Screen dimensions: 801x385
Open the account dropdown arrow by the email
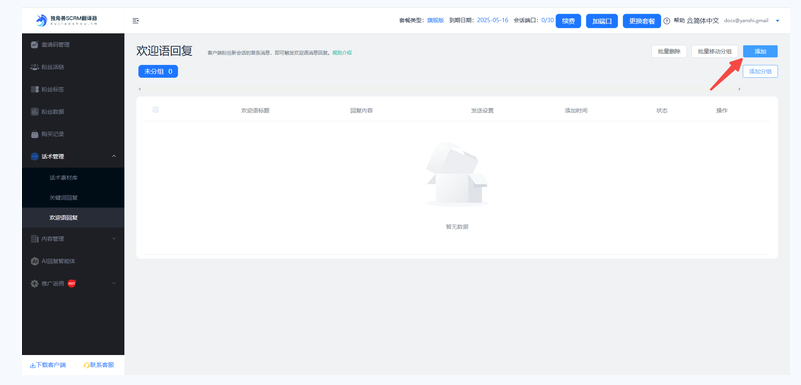[778, 21]
